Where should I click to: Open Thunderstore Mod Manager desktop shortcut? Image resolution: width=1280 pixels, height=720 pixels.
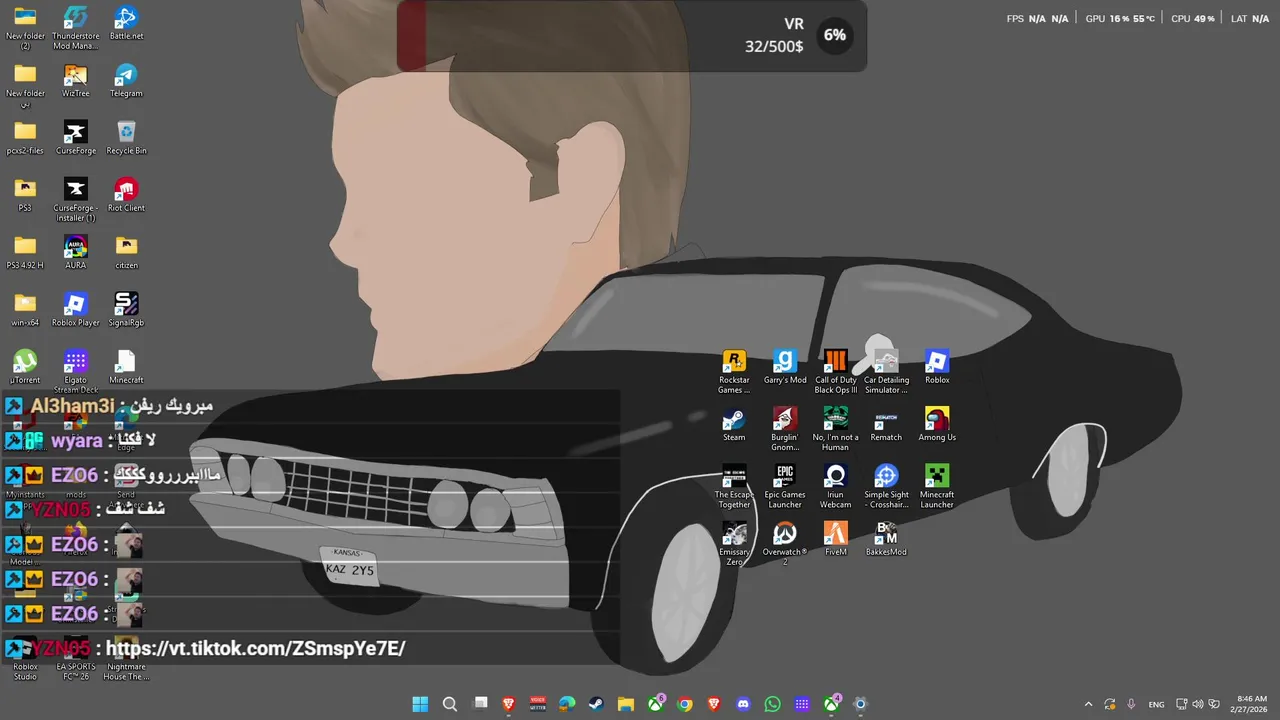point(75,27)
